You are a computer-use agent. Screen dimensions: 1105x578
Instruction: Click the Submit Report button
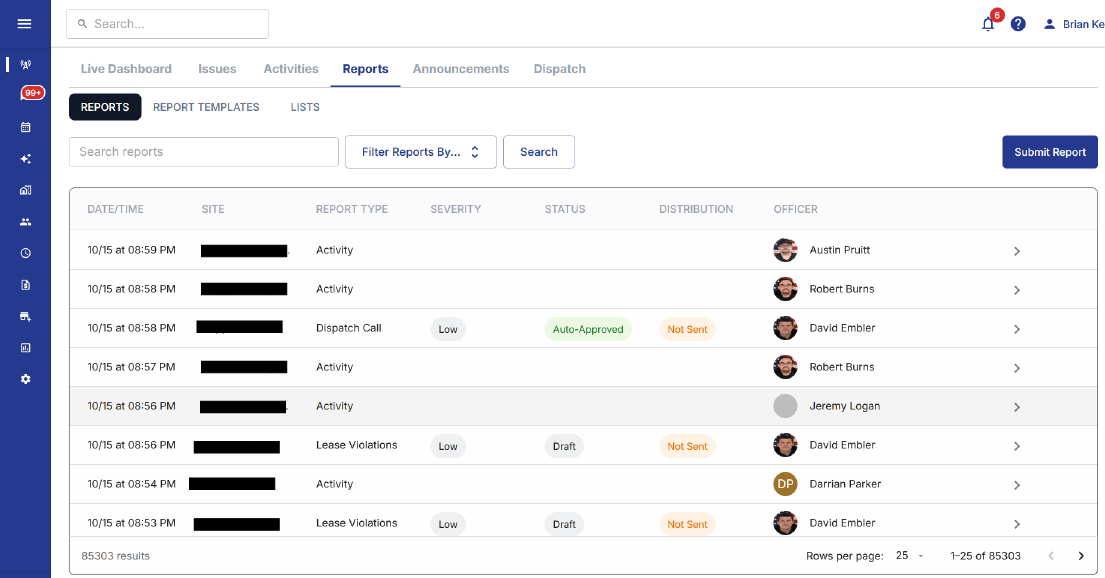tap(1050, 152)
